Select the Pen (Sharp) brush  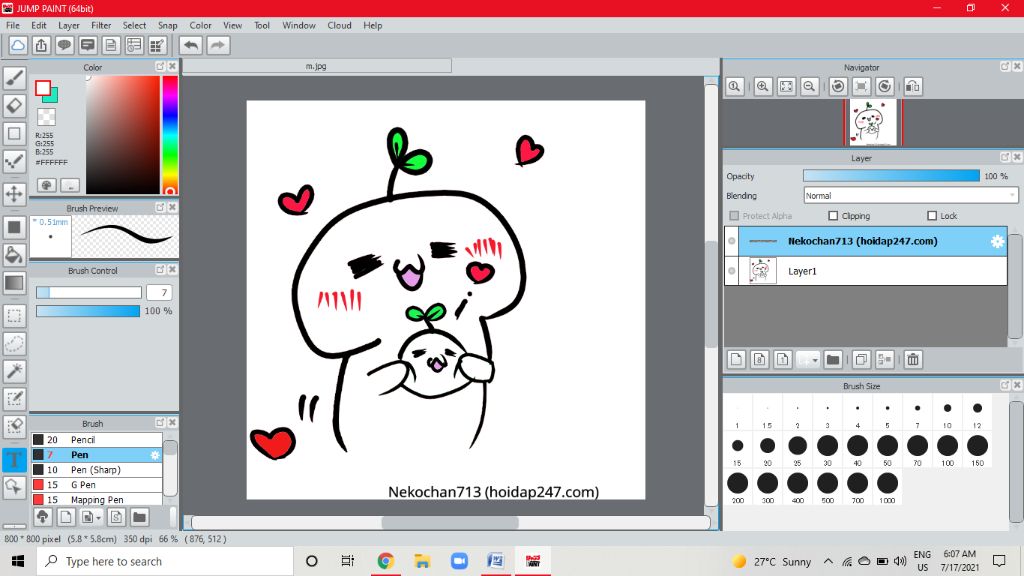coord(97,470)
